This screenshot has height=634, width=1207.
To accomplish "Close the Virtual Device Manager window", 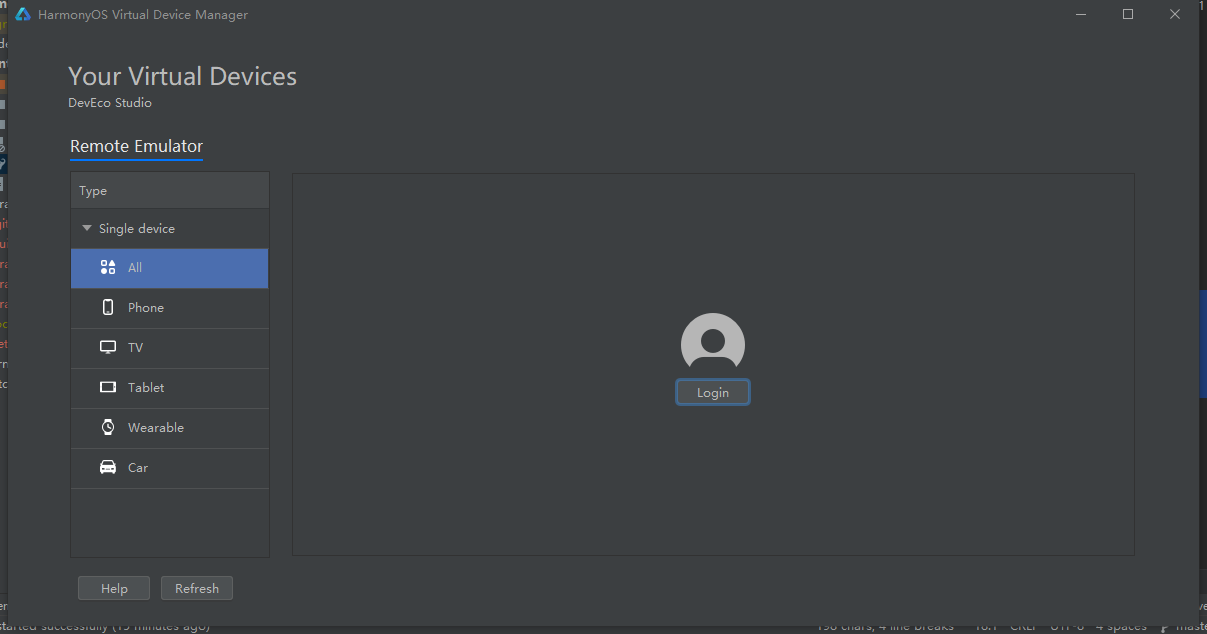I will pos(1175,14).
